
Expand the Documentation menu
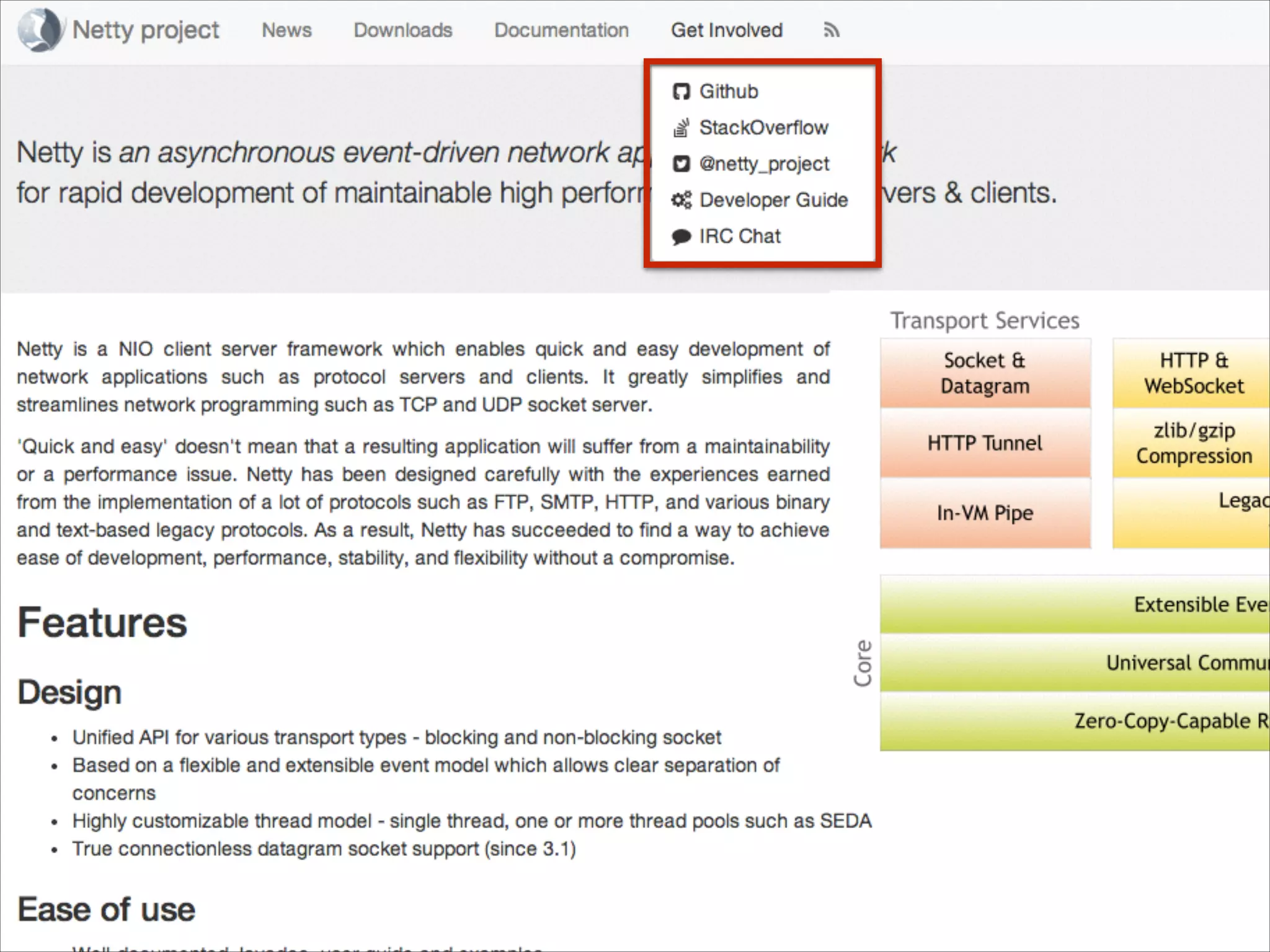[x=561, y=30]
